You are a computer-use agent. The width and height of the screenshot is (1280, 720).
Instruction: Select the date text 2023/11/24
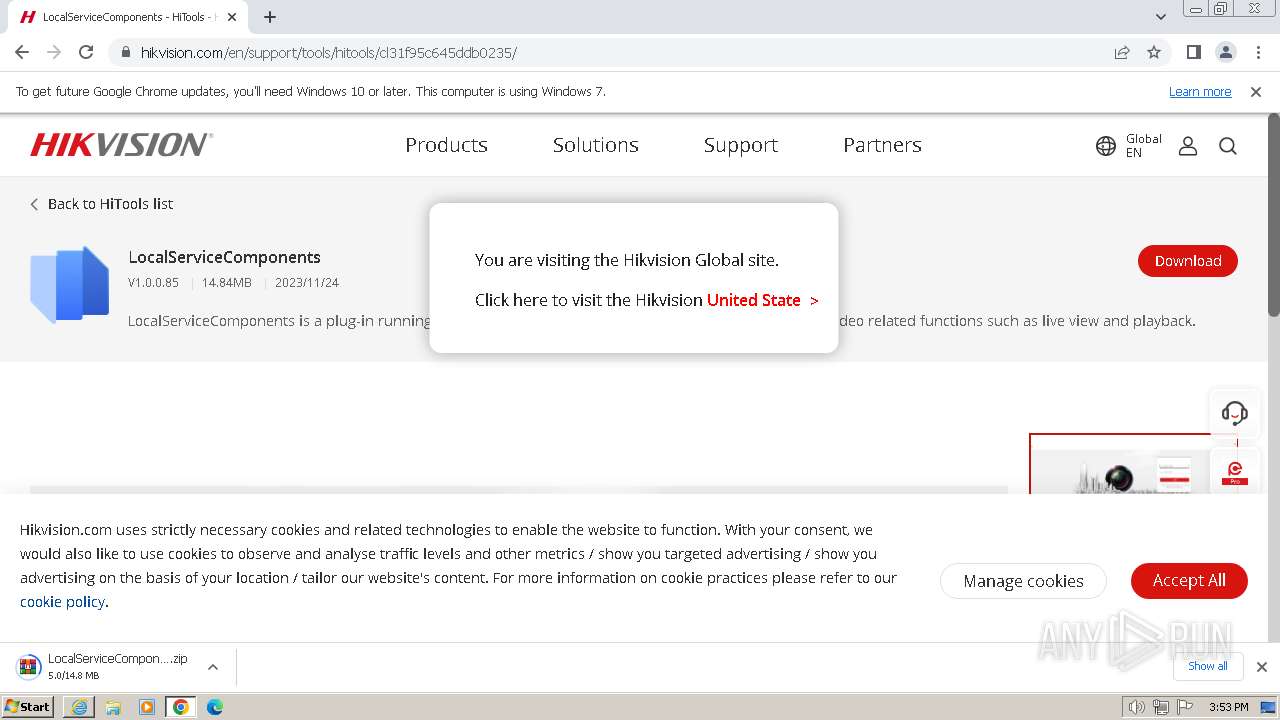click(307, 283)
